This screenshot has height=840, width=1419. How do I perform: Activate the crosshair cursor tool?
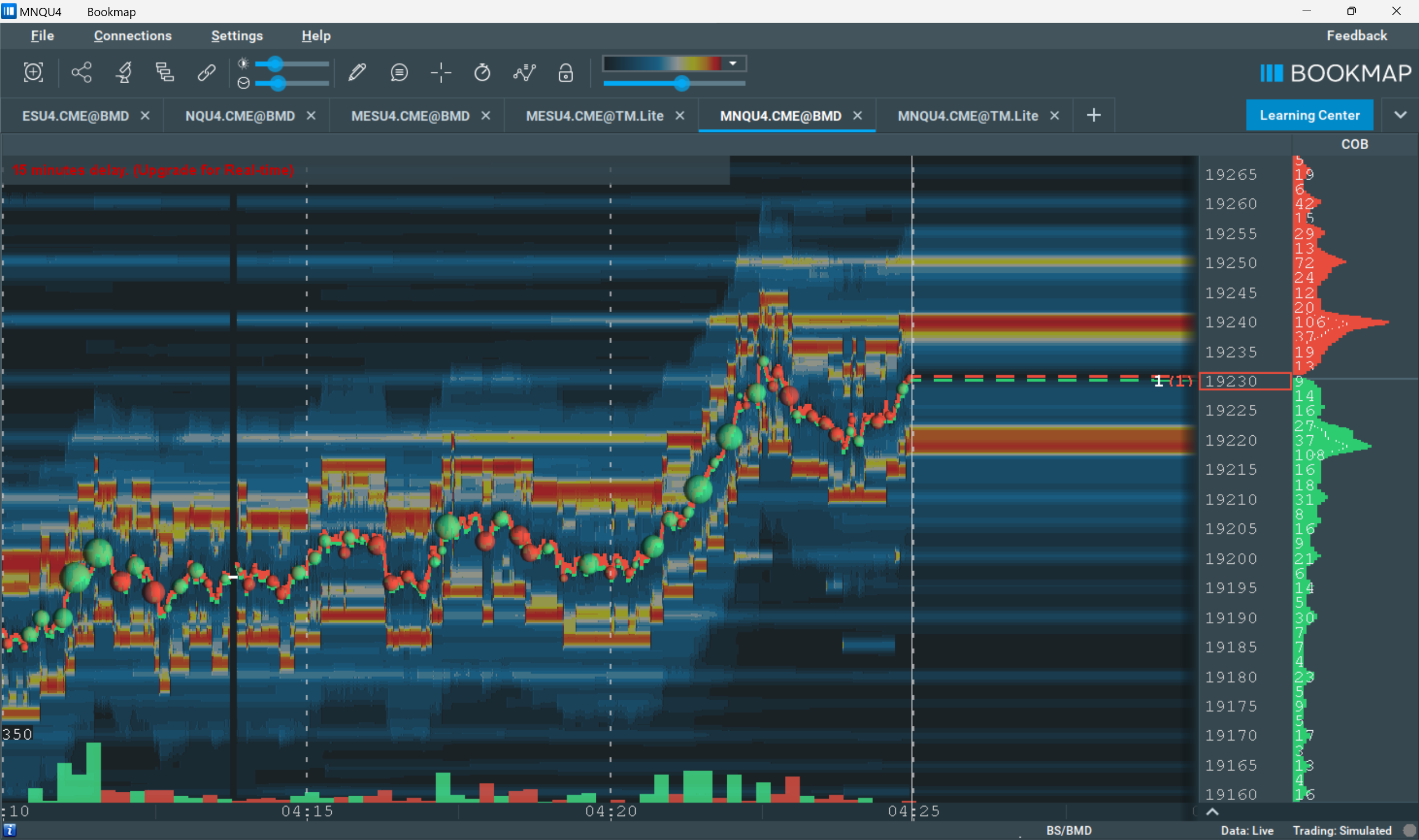point(440,73)
